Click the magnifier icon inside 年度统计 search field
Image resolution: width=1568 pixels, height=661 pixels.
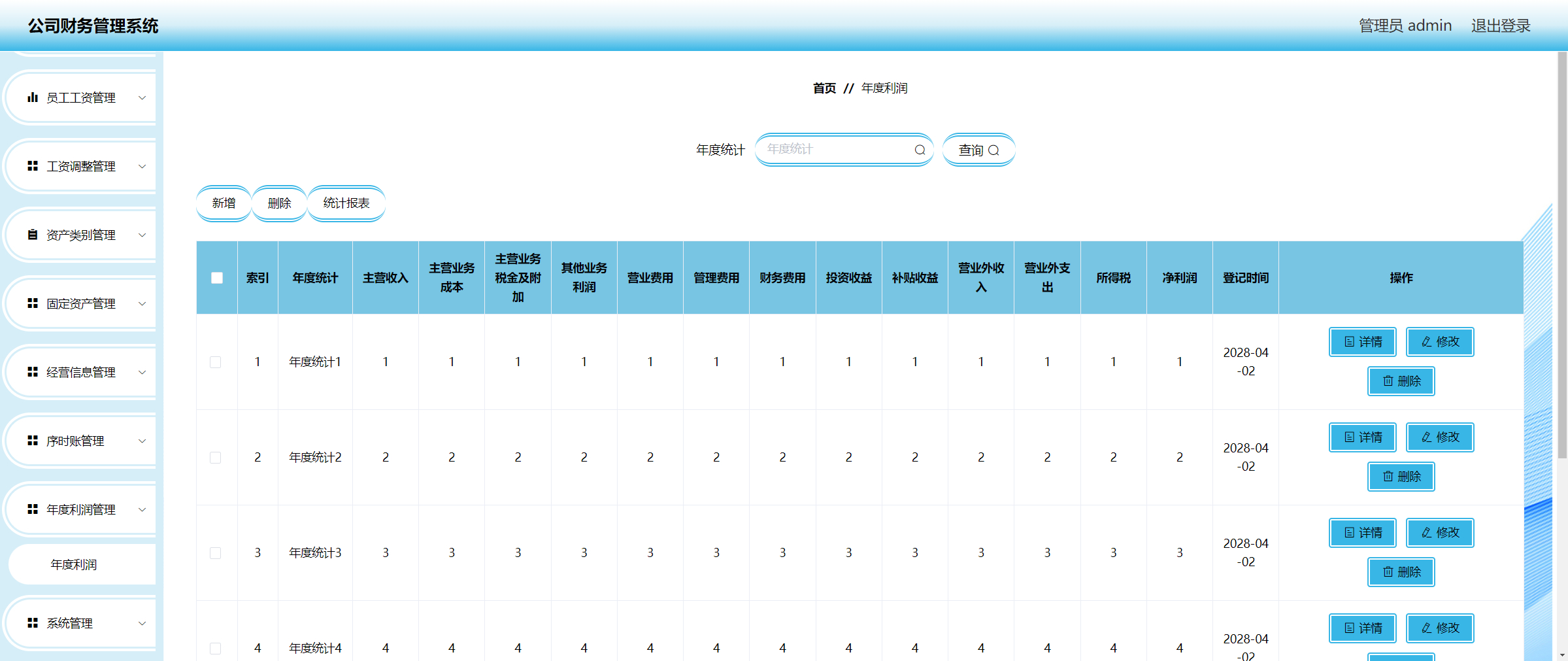click(x=920, y=150)
